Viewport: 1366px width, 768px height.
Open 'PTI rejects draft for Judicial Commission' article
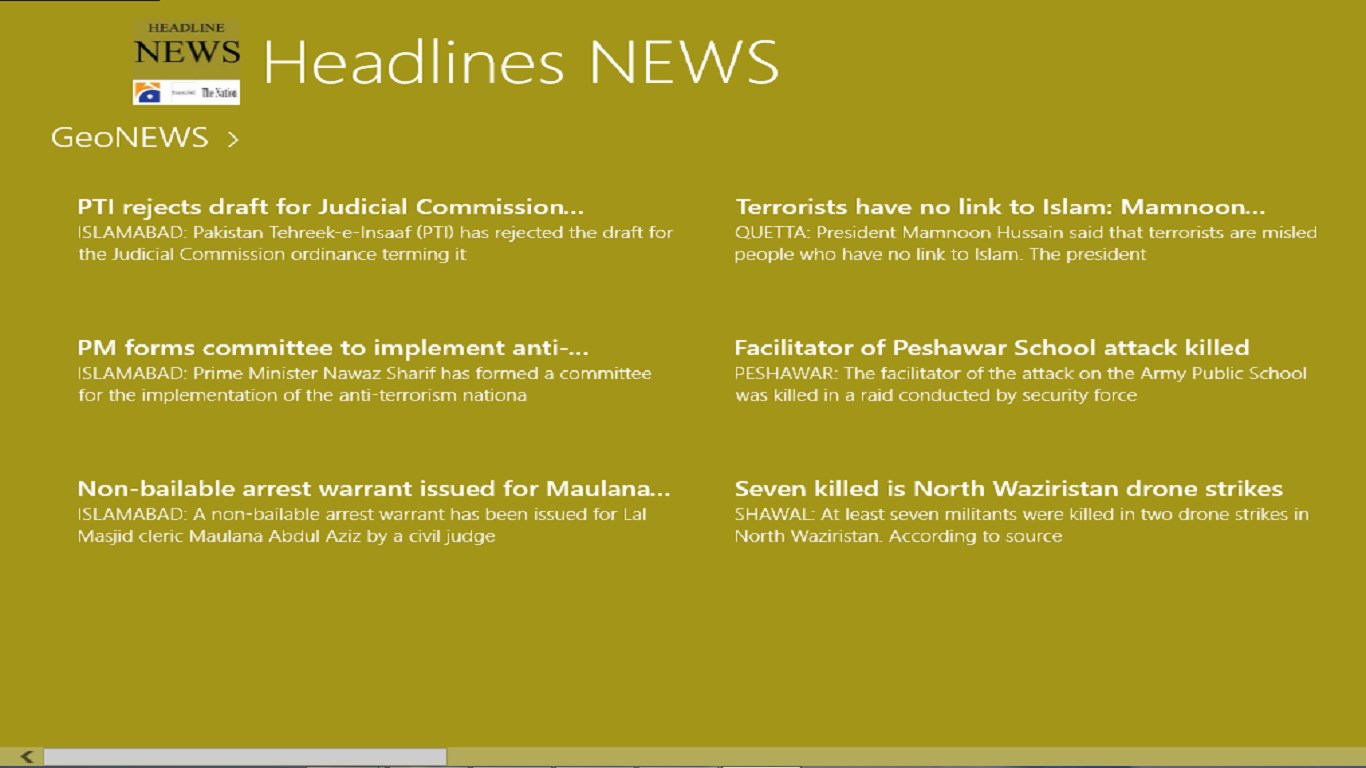tap(331, 207)
